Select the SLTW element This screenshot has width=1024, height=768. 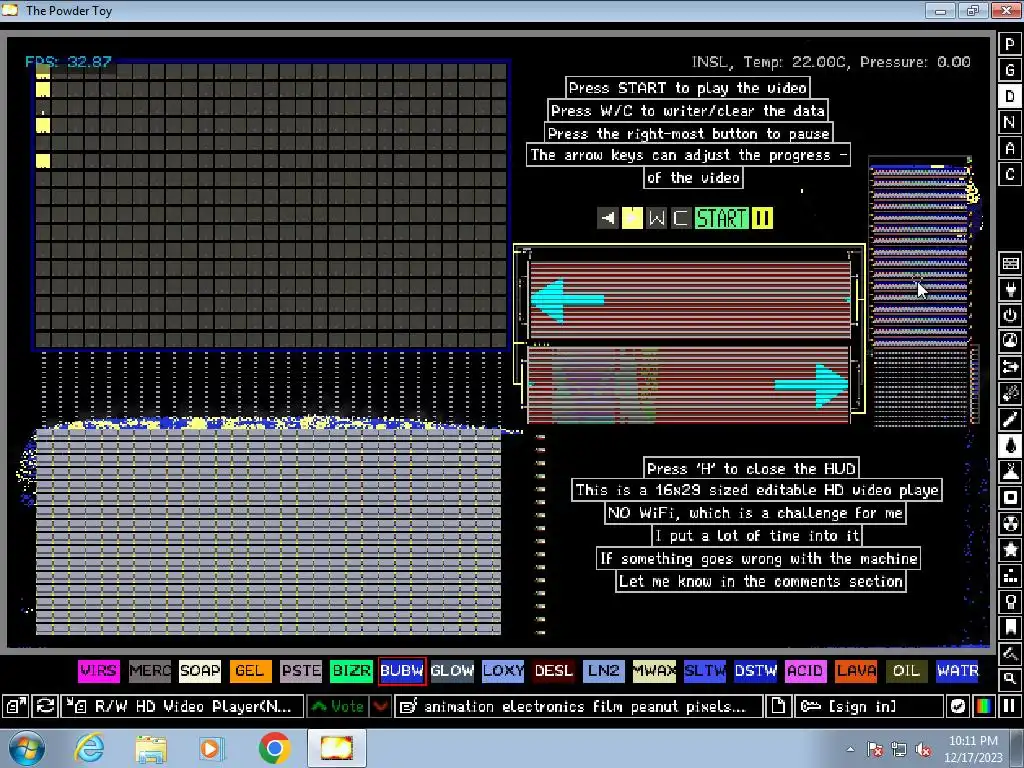click(705, 671)
